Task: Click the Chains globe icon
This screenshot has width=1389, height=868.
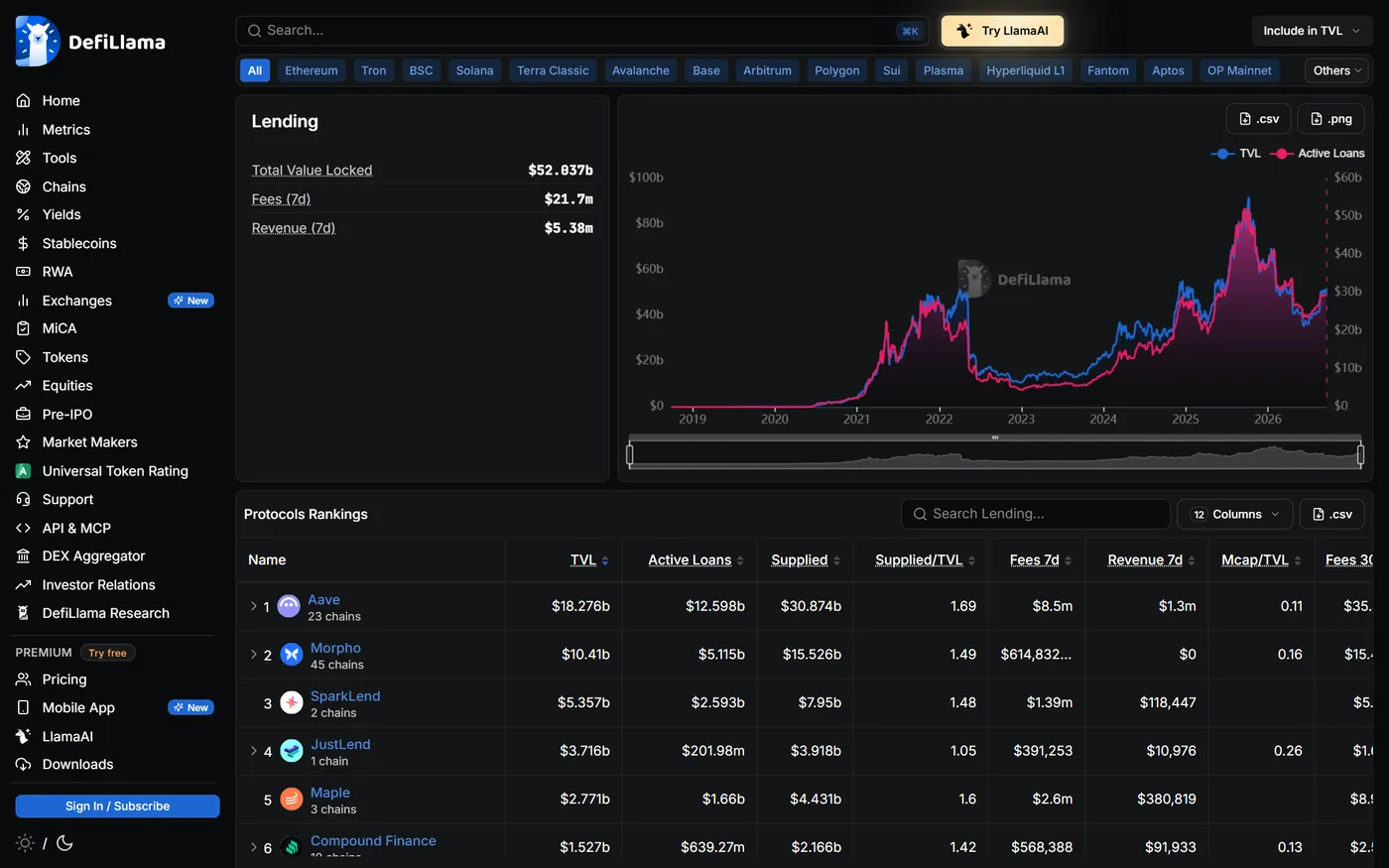Action: (x=24, y=186)
